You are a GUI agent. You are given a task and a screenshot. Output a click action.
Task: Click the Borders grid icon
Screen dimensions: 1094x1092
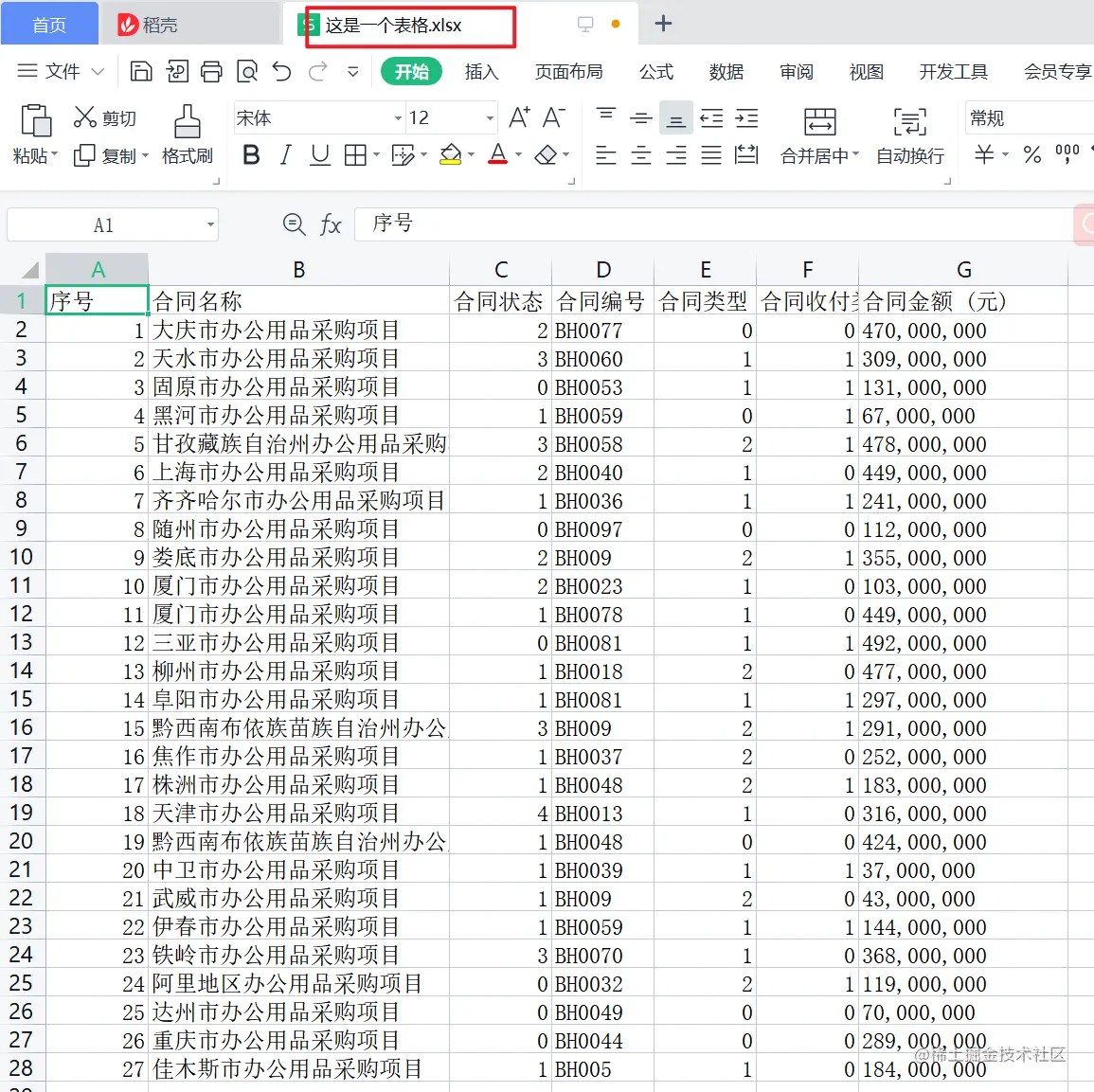(355, 155)
